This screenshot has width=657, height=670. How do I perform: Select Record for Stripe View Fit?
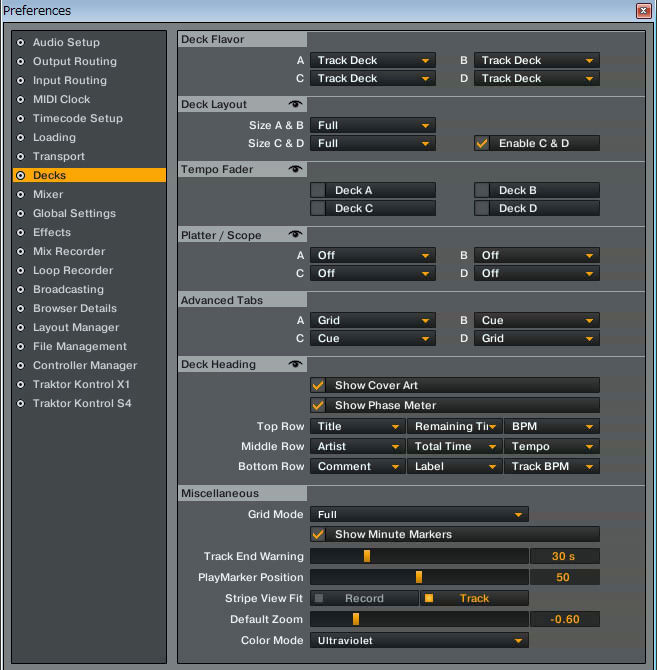[364, 598]
